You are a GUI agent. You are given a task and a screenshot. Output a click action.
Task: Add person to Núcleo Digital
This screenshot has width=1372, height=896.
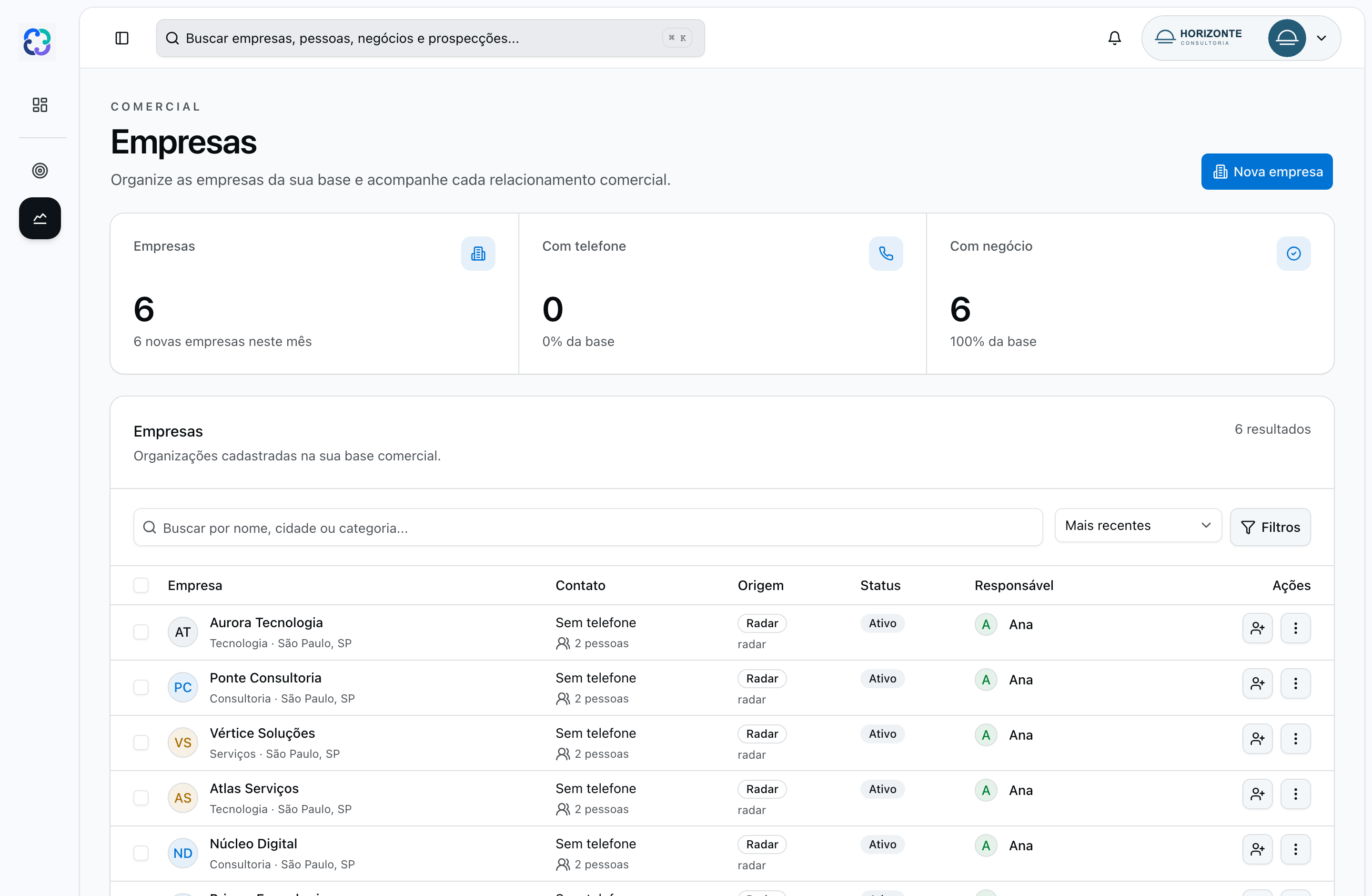pos(1257,849)
